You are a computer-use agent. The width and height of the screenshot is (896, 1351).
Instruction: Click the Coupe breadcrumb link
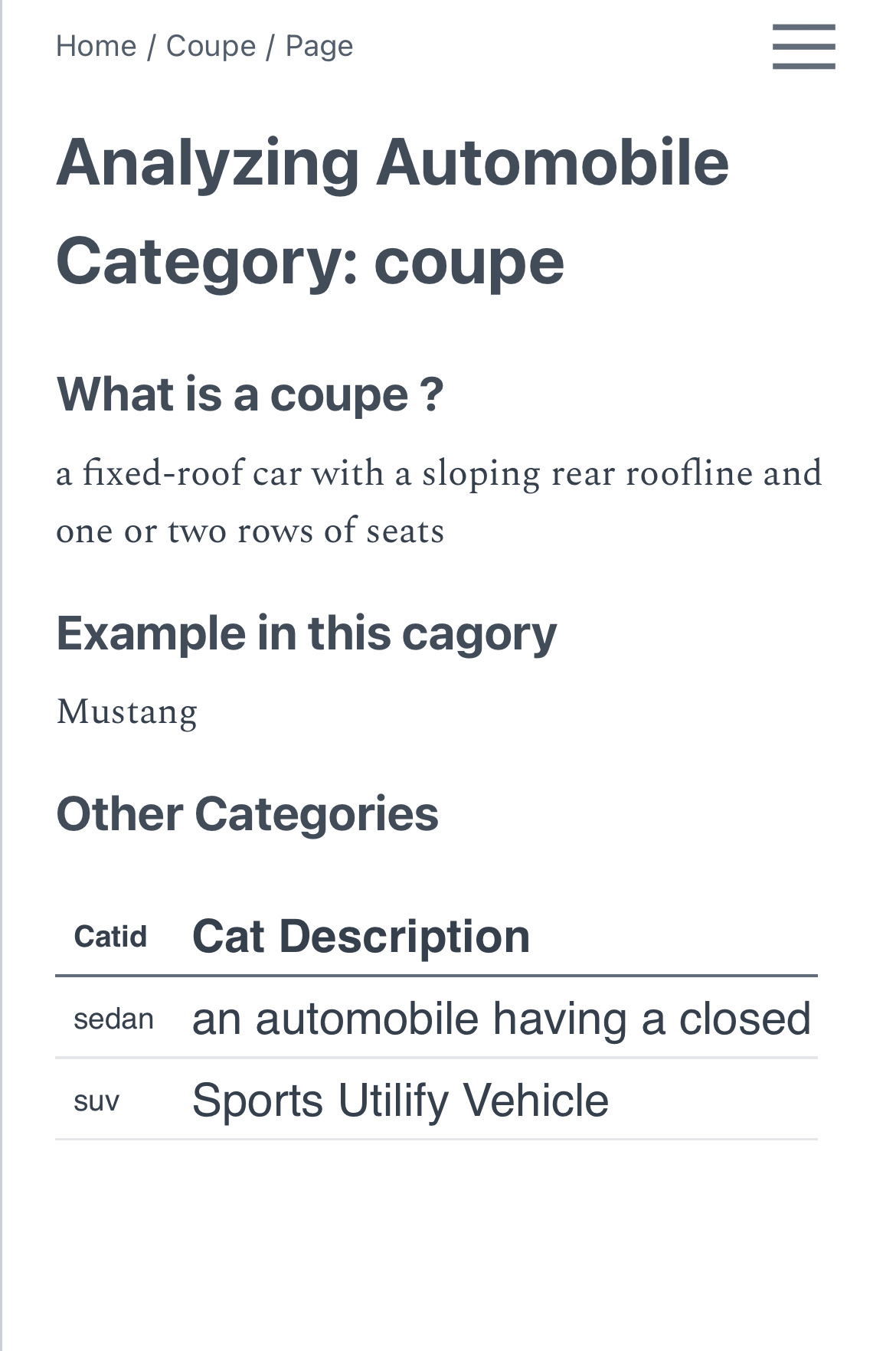click(x=209, y=46)
